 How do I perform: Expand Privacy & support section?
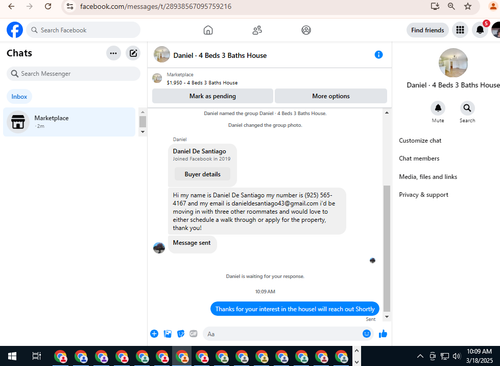pos(423,195)
